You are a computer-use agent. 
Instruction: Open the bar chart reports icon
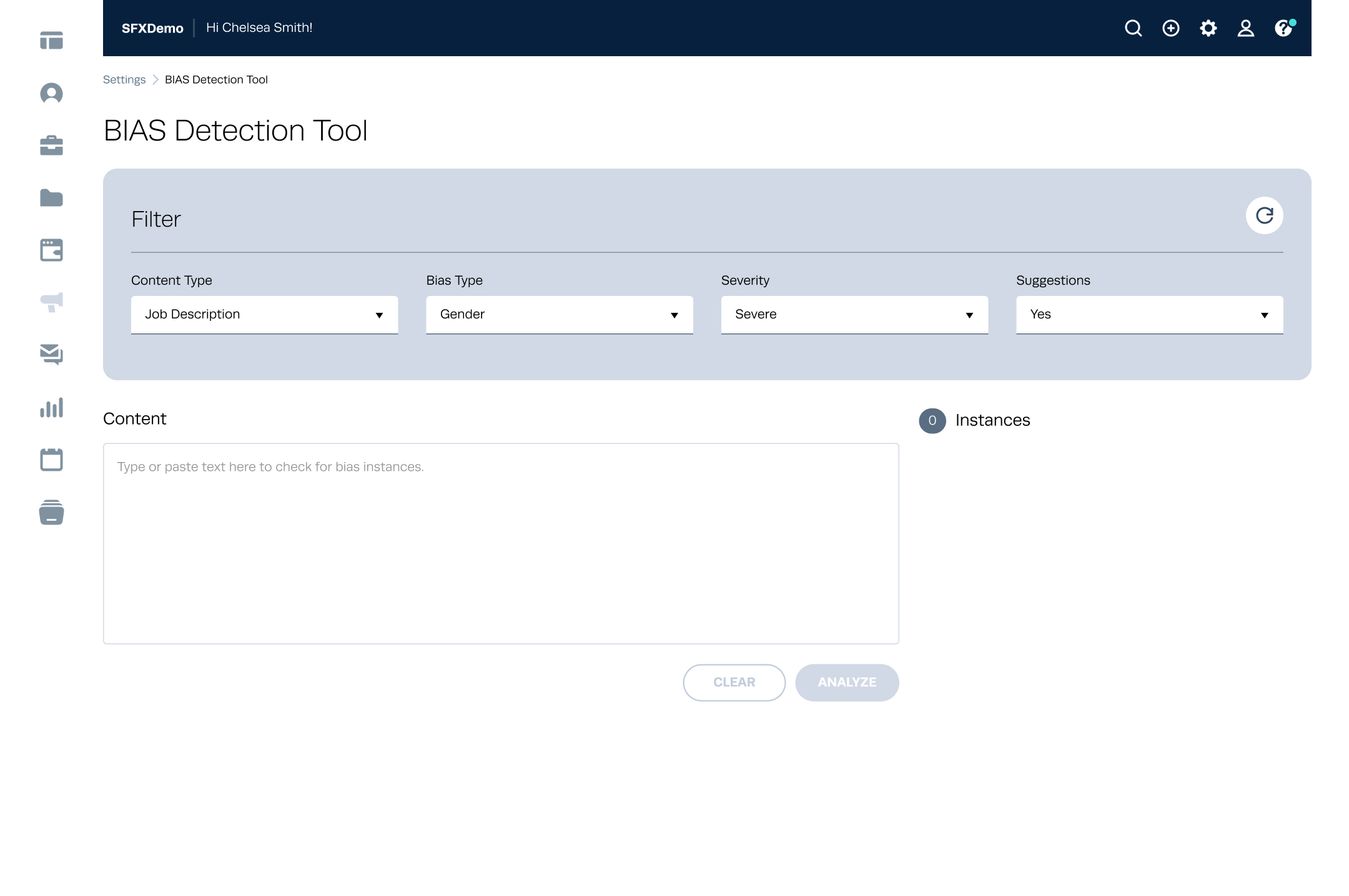51,408
